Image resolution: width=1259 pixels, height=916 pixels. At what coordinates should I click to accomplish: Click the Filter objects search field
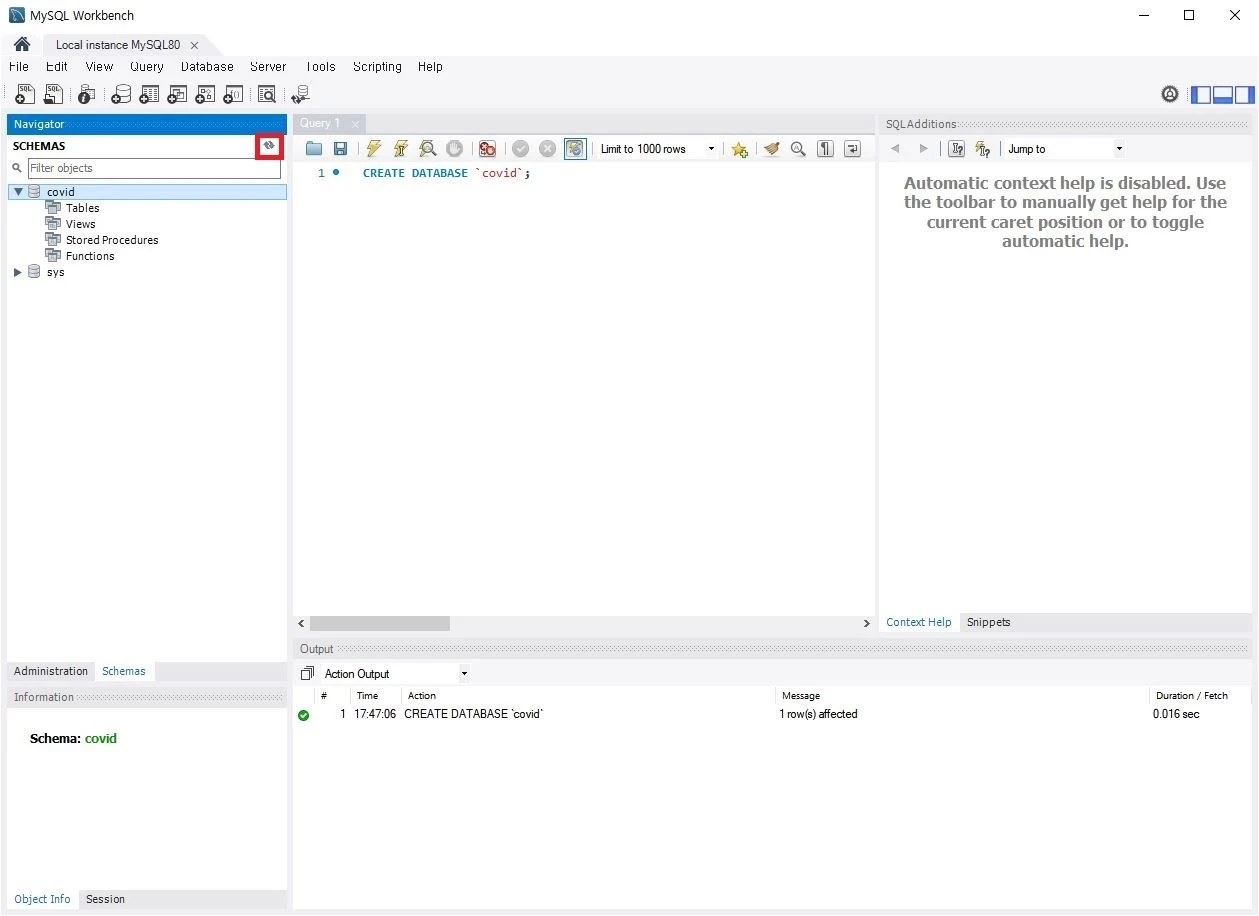pos(154,168)
